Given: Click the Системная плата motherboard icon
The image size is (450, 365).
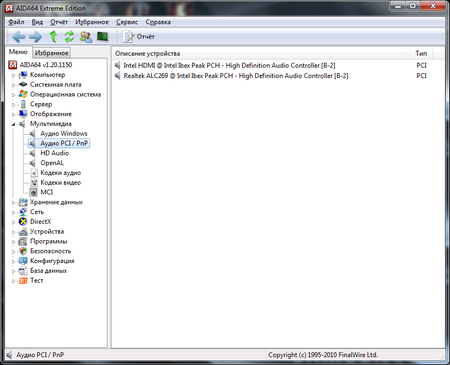Looking at the screenshot, I should pos(23,84).
